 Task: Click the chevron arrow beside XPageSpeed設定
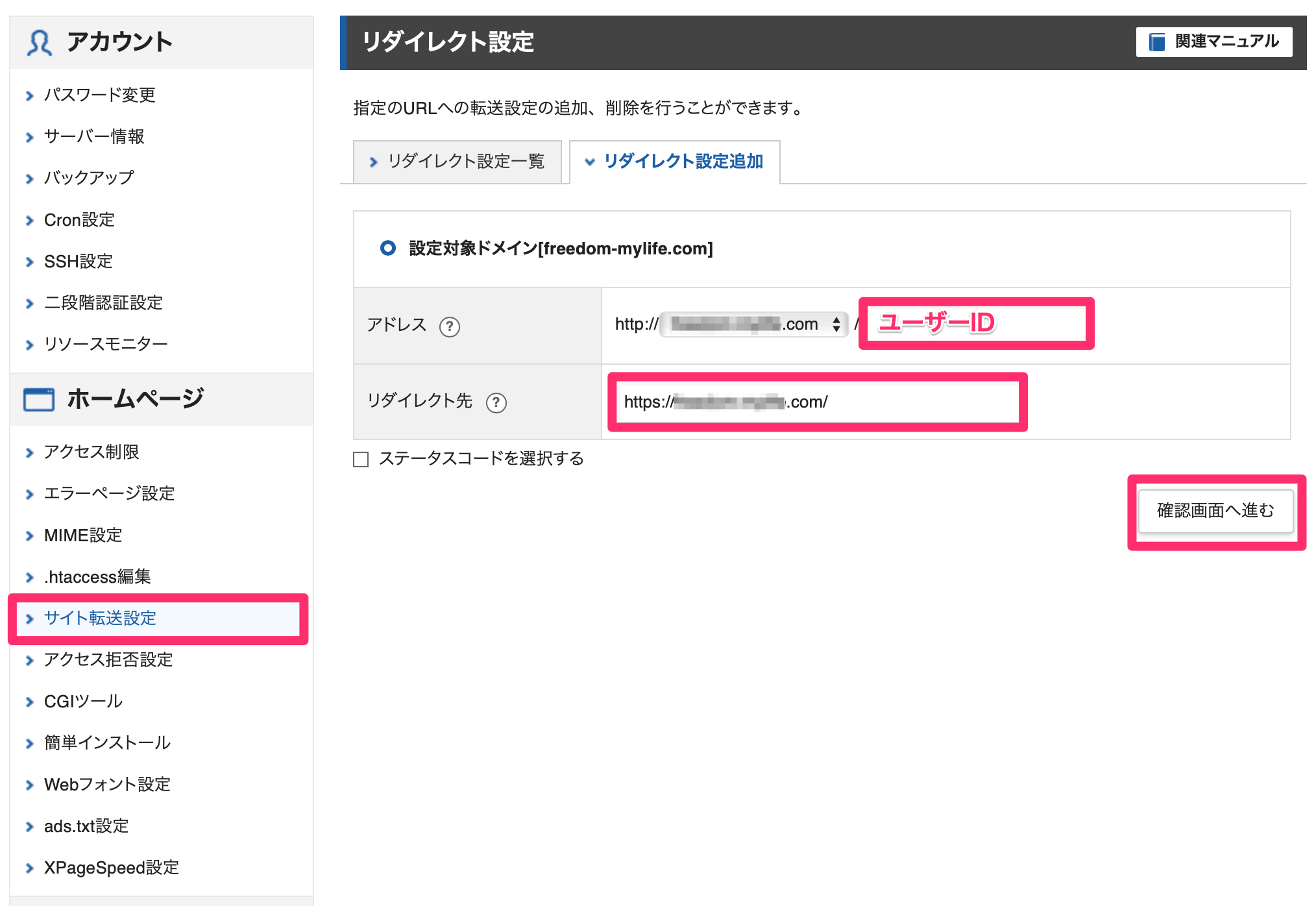(29, 868)
